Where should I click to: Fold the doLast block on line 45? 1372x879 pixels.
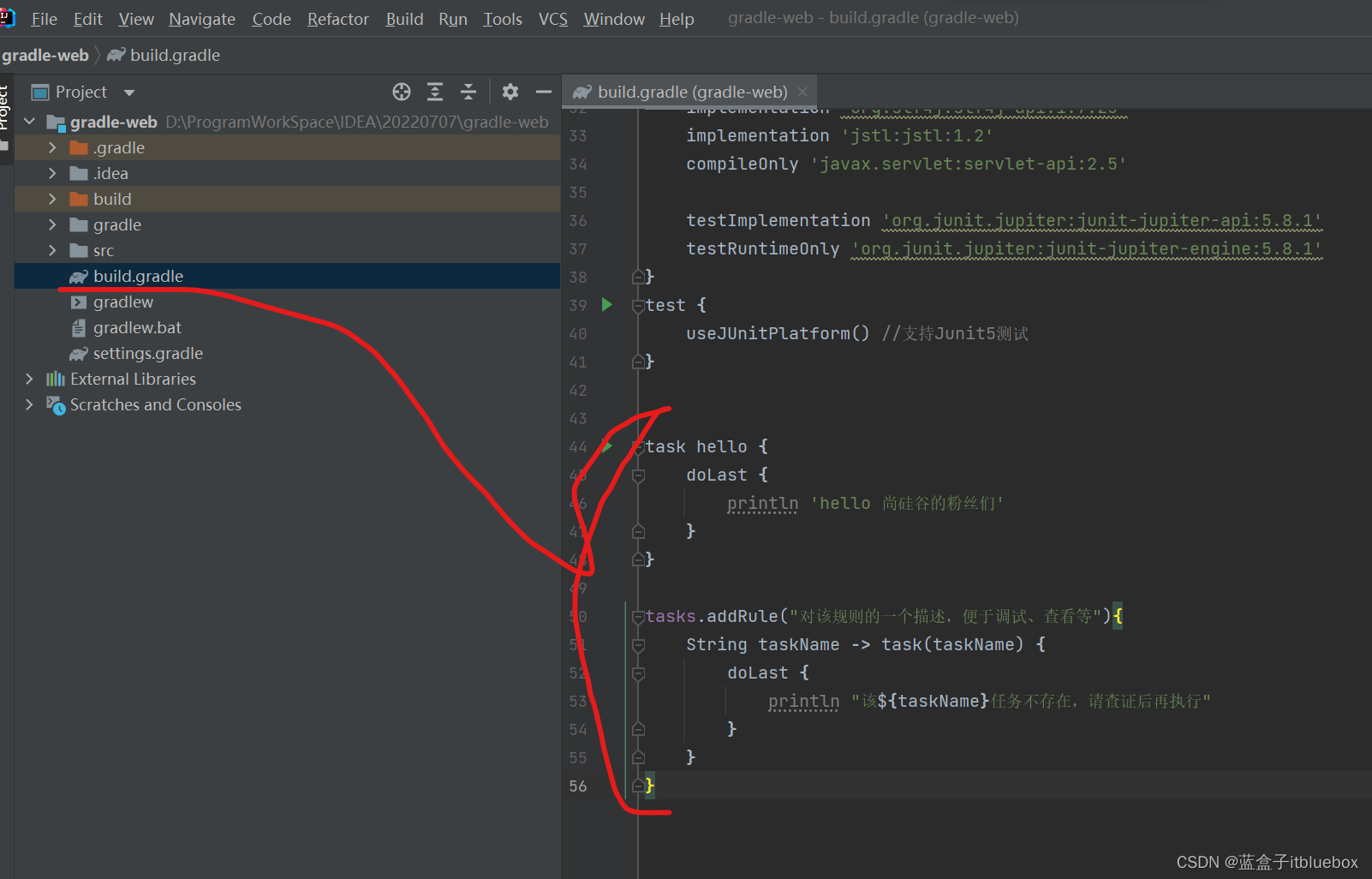(x=638, y=475)
